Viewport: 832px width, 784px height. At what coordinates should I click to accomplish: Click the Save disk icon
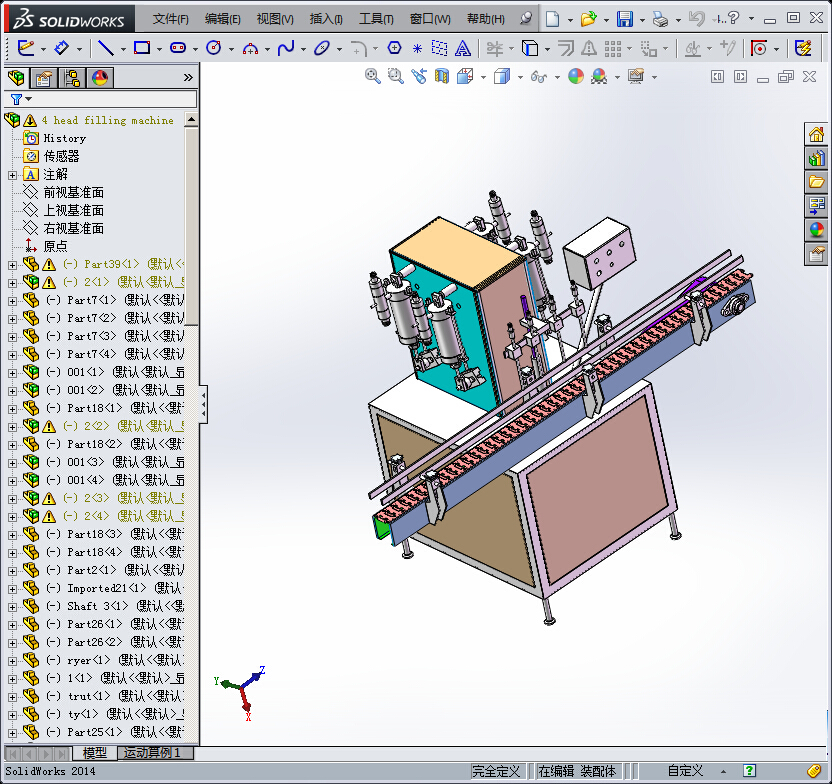[x=625, y=19]
